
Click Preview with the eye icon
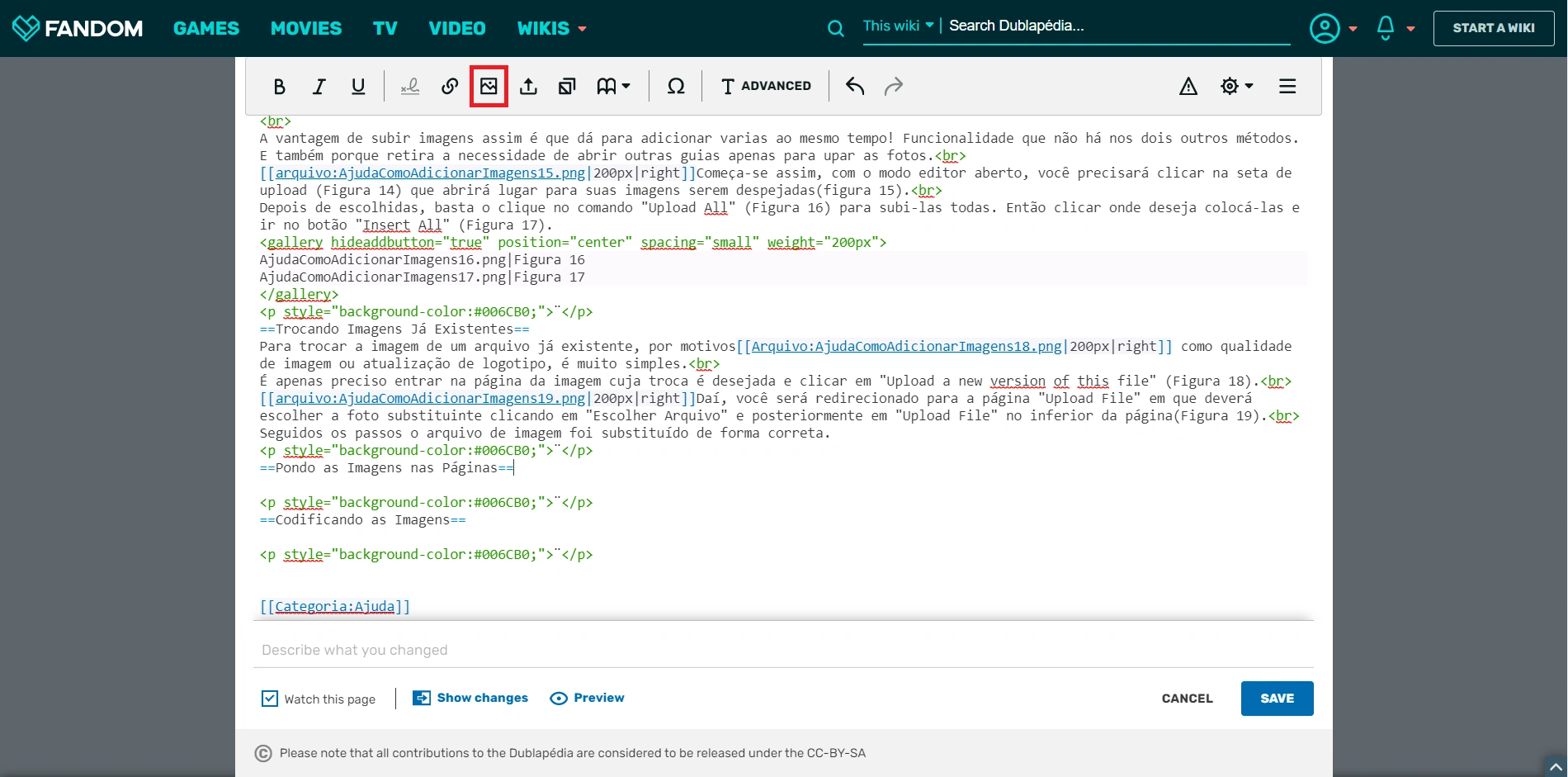[587, 698]
